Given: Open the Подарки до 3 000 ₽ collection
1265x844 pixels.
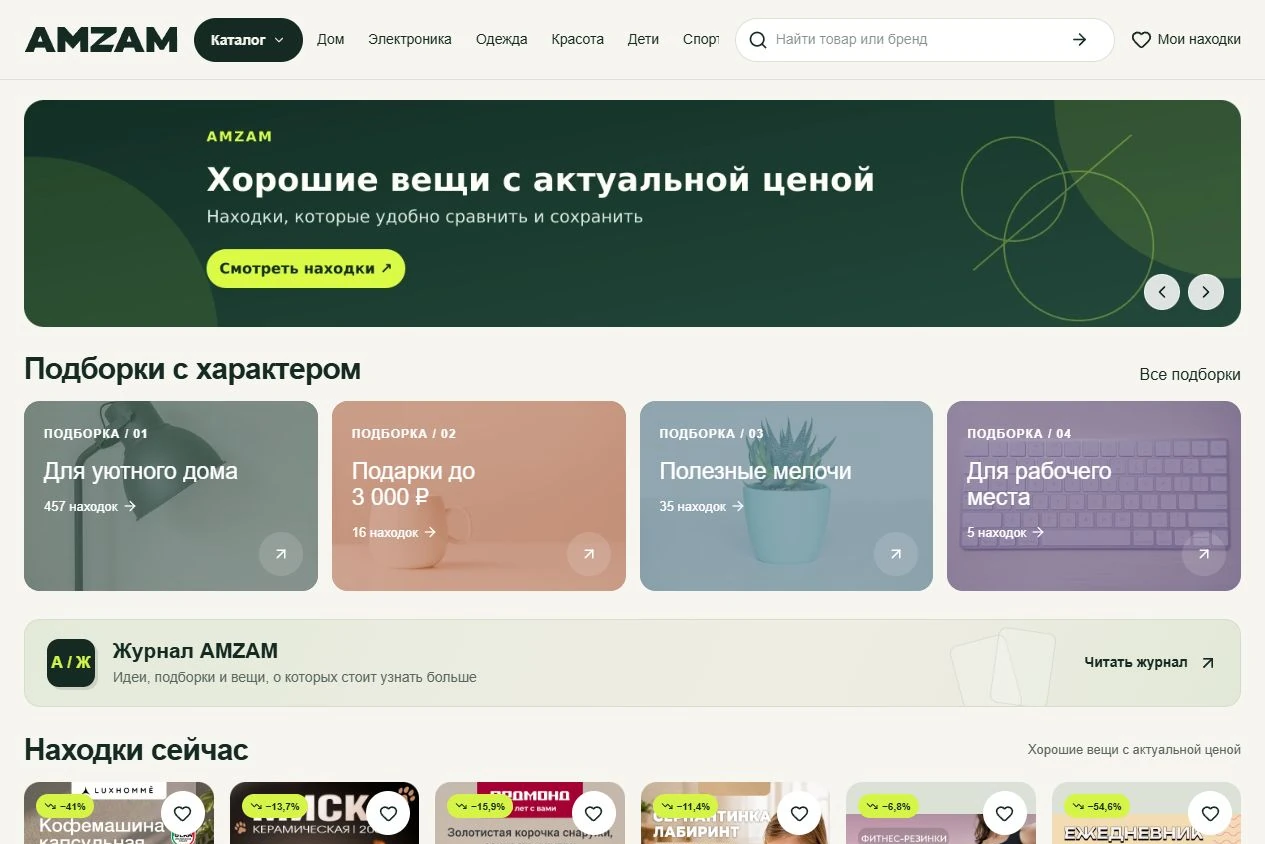Looking at the screenshot, I should [x=479, y=496].
